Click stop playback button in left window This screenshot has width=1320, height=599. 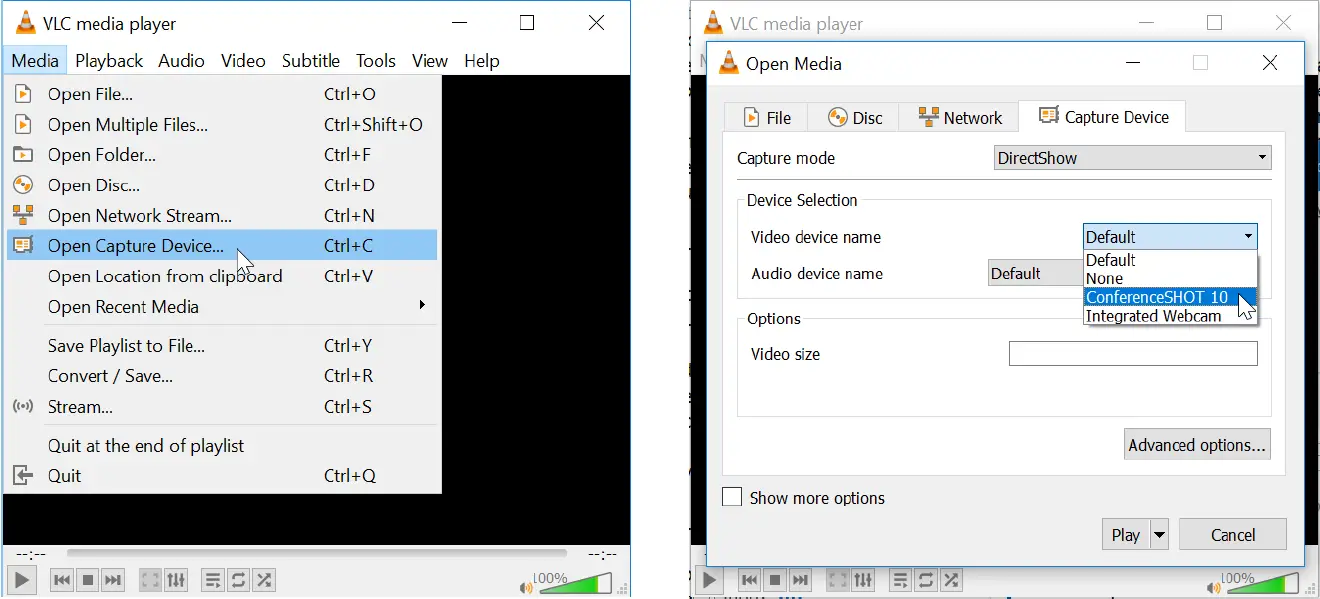click(x=87, y=580)
